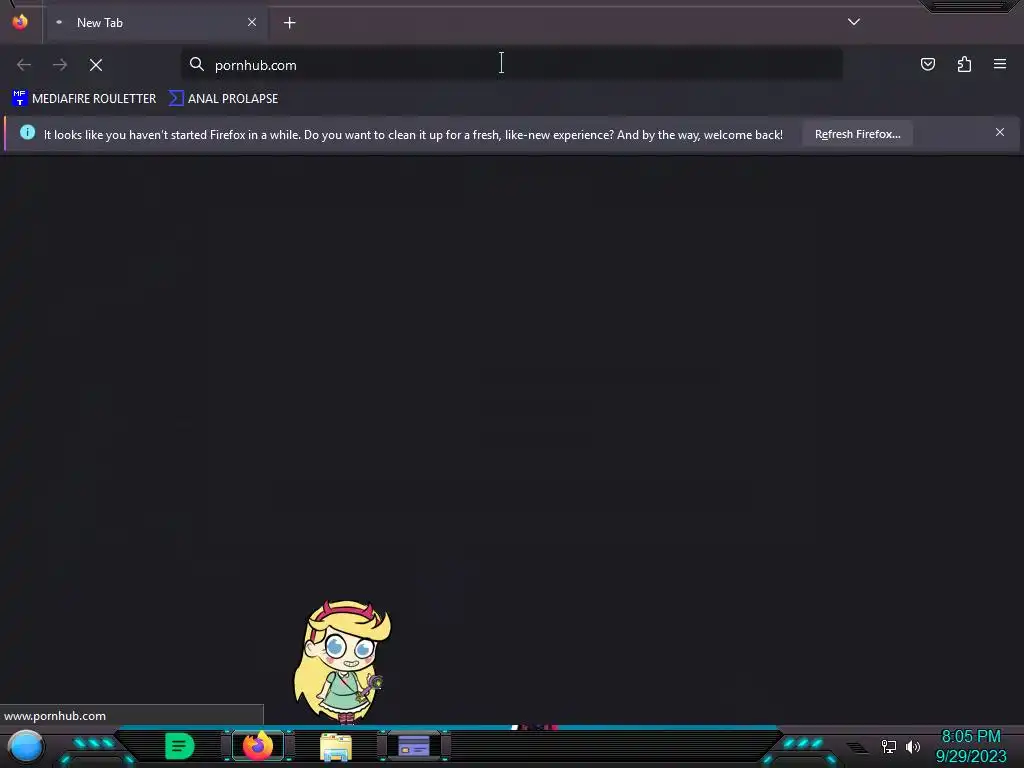Image resolution: width=1024 pixels, height=768 pixels.
Task: Click the Firefox taskbar icon
Action: point(258,746)
